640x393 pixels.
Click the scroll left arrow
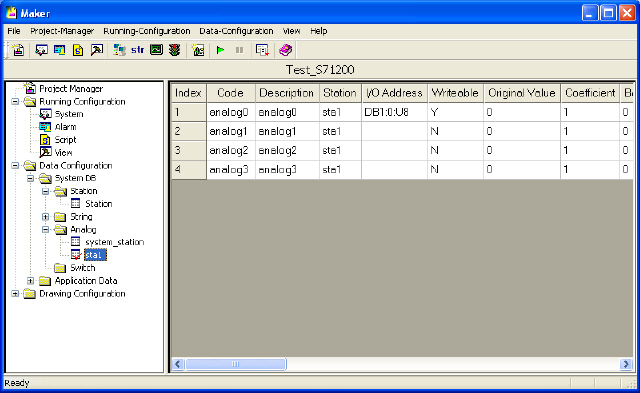178,364
